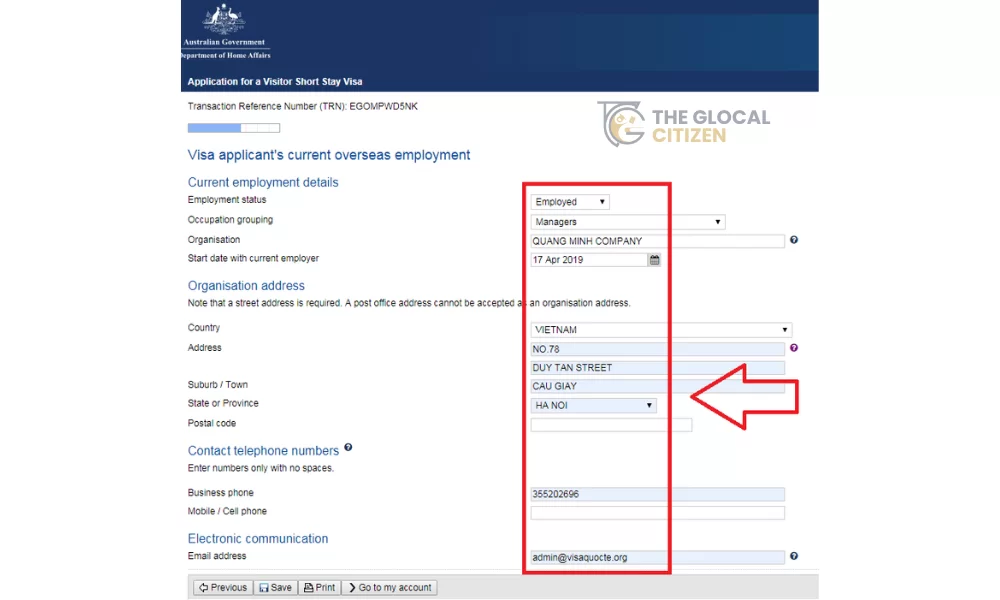Click the empty Postal code field
The image size is (1000, 600).
[x=611, y=425]
